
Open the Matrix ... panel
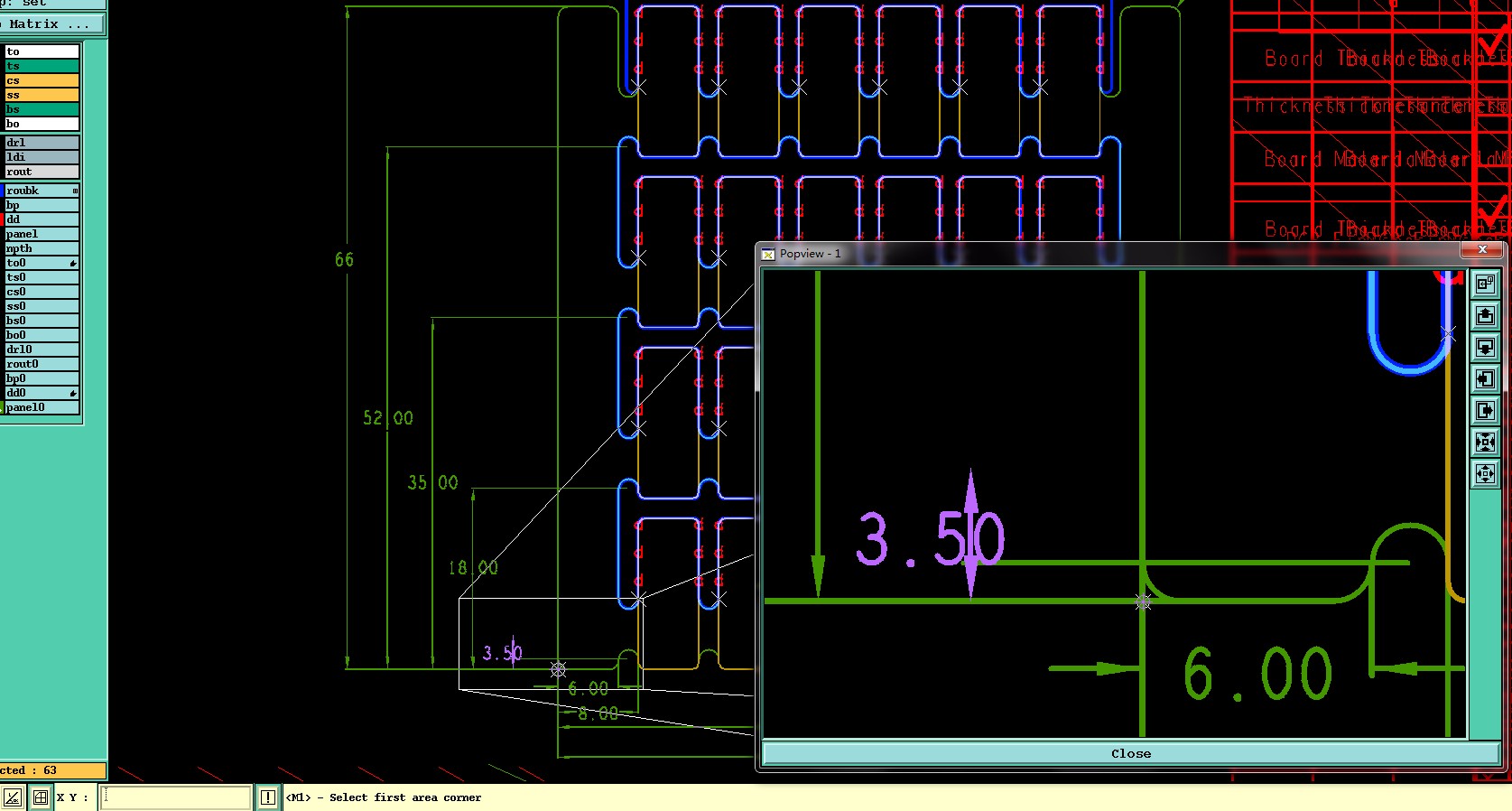point(51,24)
